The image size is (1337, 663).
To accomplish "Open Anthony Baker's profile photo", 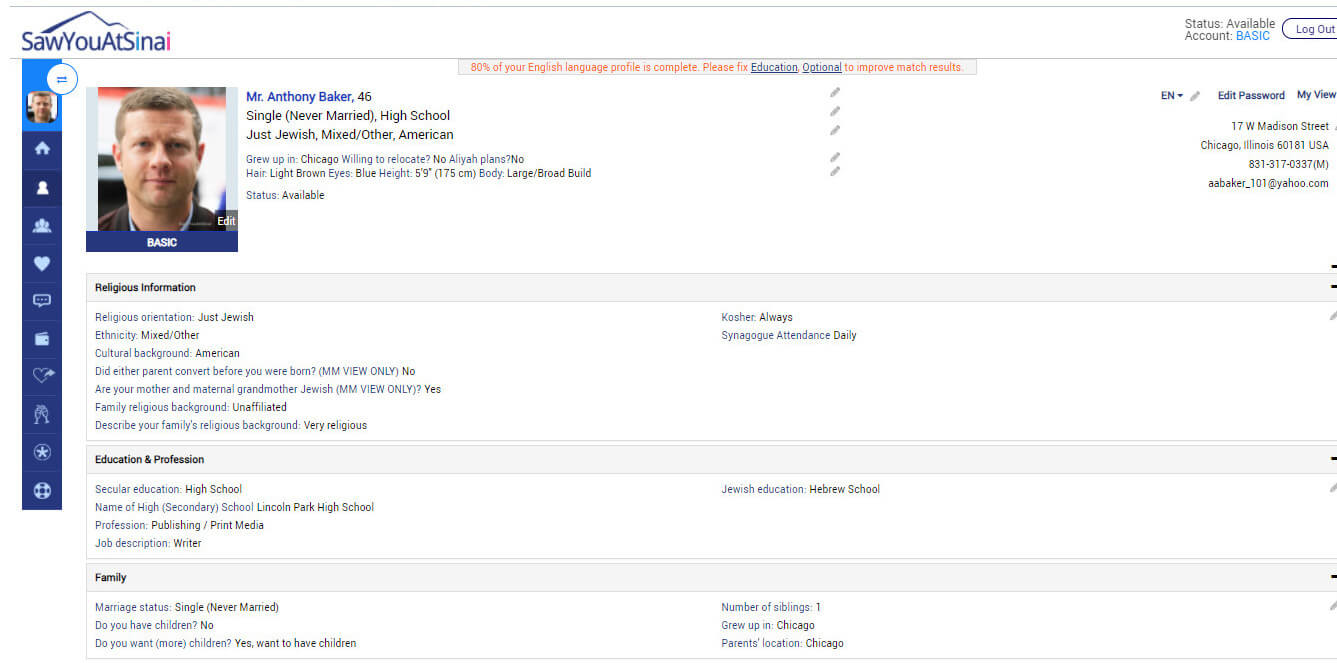I will [x=162, y=159].
